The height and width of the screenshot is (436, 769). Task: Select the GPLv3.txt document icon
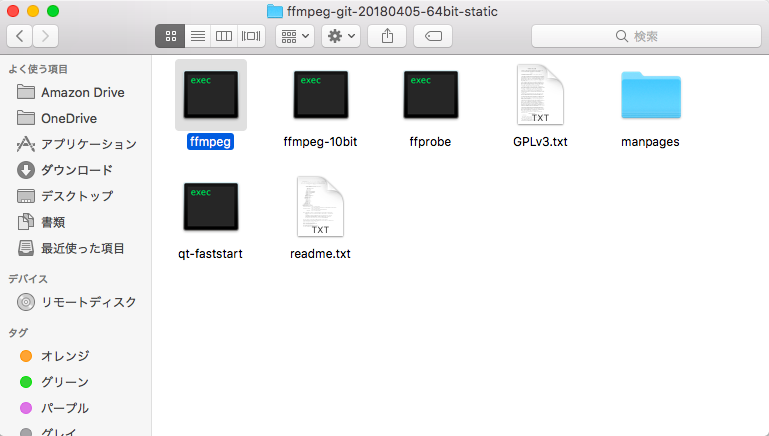coord(540,95)
